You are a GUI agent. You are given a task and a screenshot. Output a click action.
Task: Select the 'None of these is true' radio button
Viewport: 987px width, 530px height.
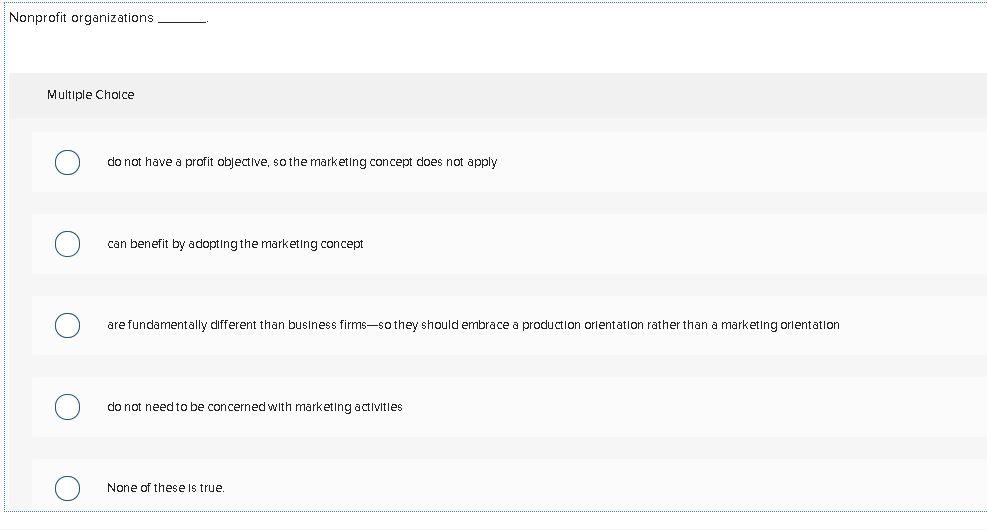coord(67,488)
